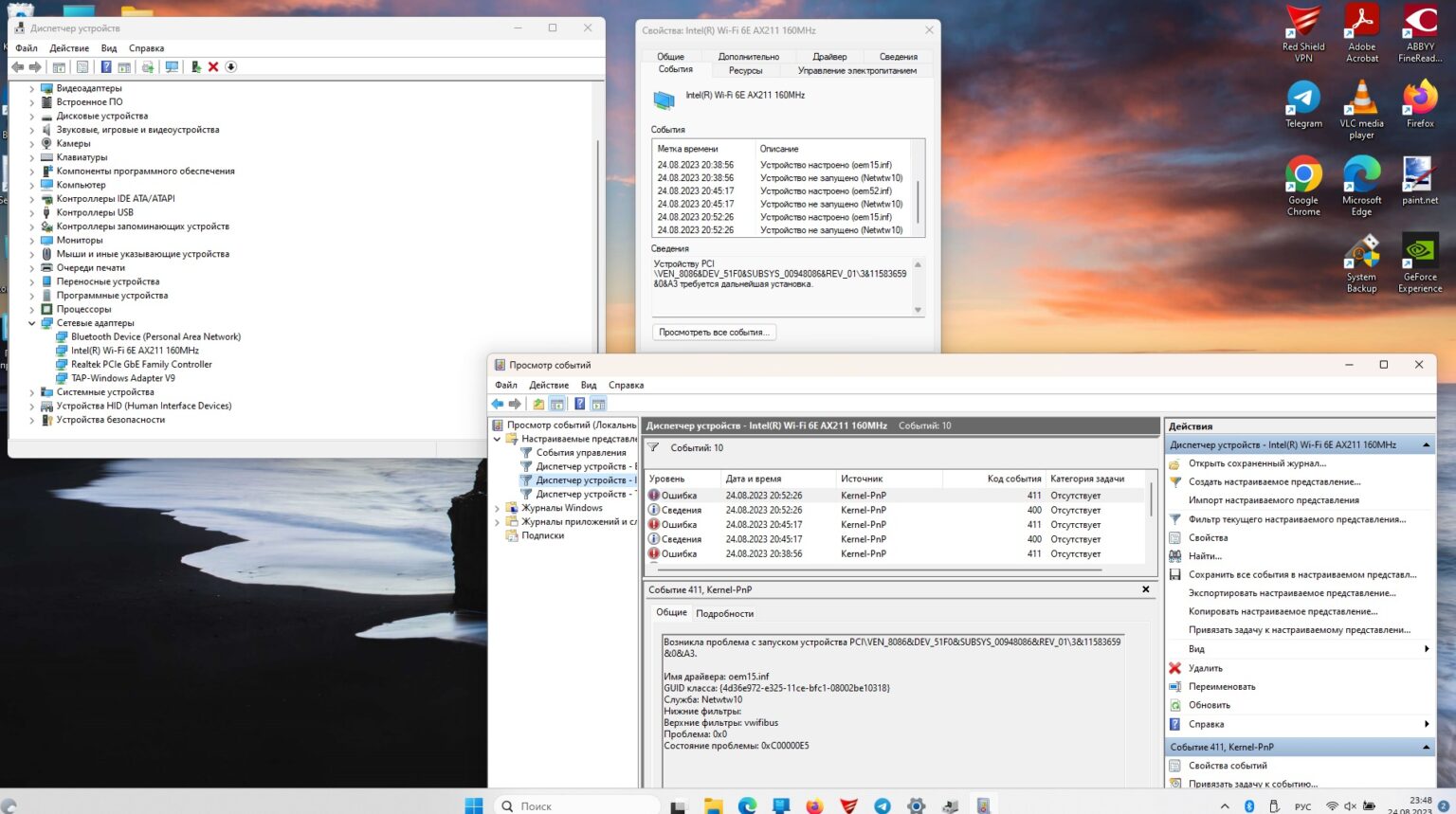Click the update driver icon in Device Manager toolbar
Viewport: 1456px width, 814px height.
(x=195, y=66)
